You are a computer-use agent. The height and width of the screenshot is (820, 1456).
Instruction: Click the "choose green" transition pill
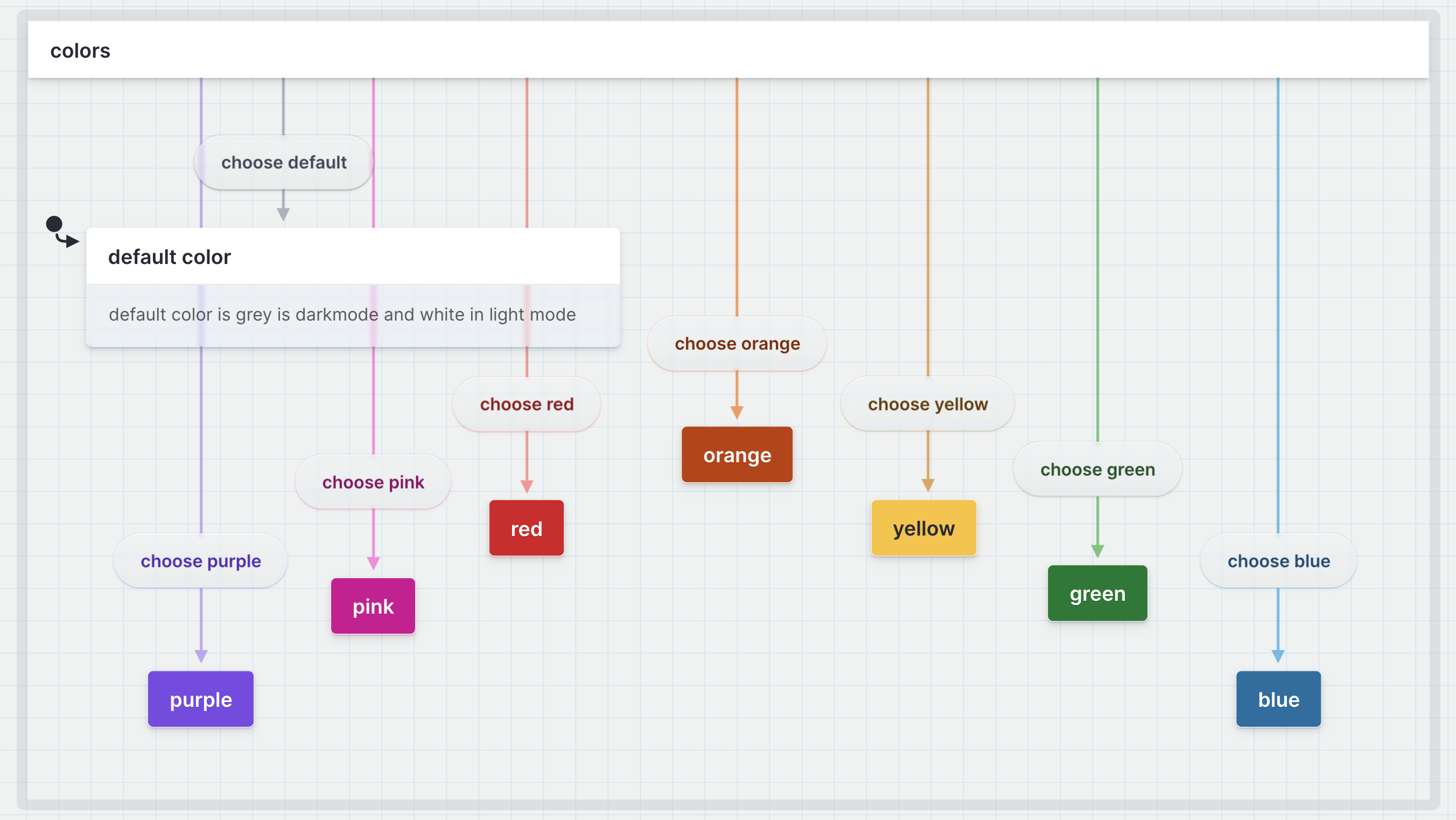[1097, 469]
